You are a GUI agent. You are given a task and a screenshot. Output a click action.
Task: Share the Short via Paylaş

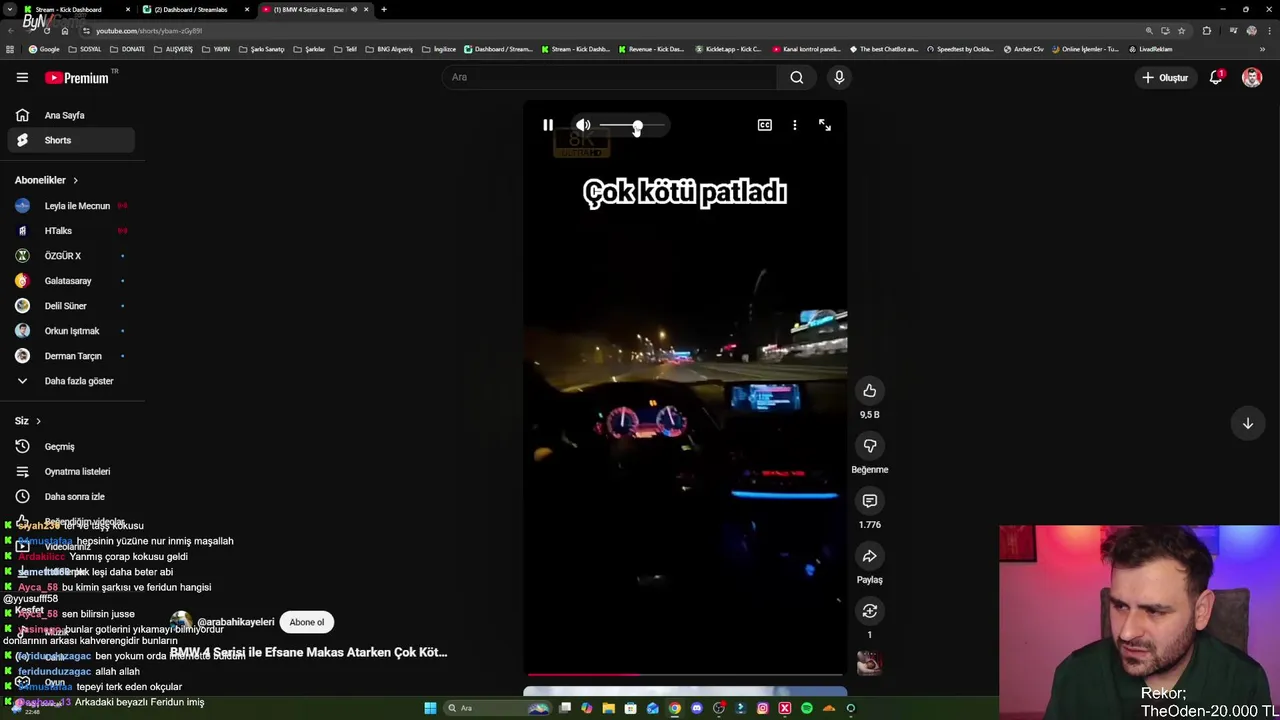[x=870, y=556]
